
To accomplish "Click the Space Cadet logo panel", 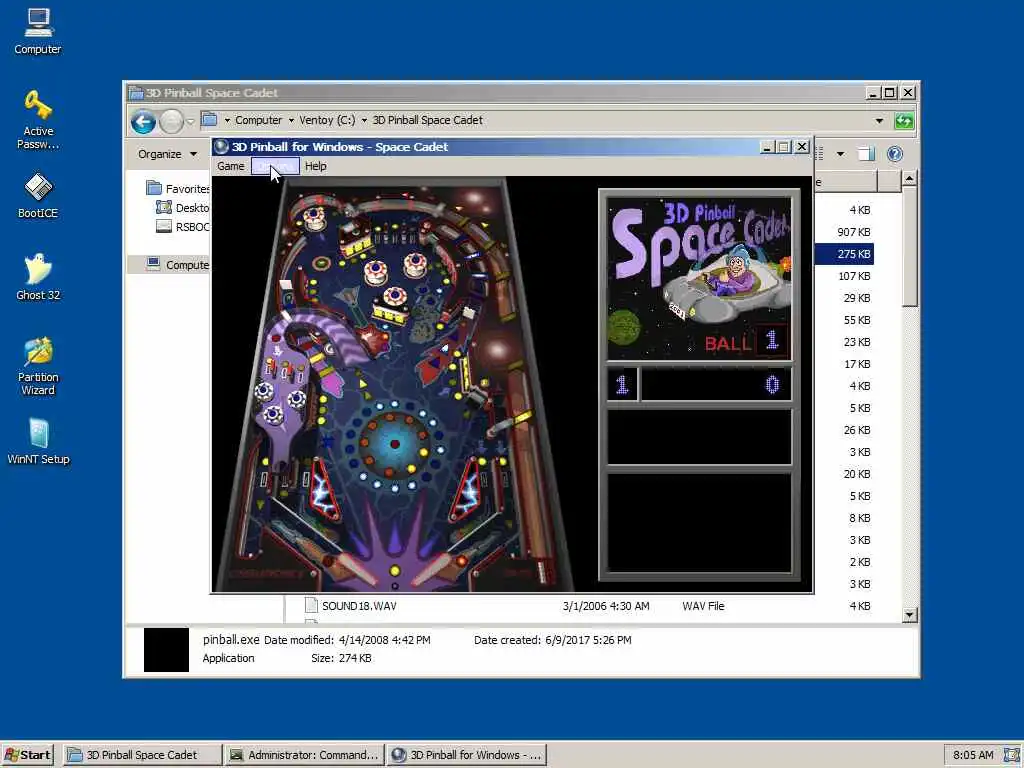I will click(699, 279).
